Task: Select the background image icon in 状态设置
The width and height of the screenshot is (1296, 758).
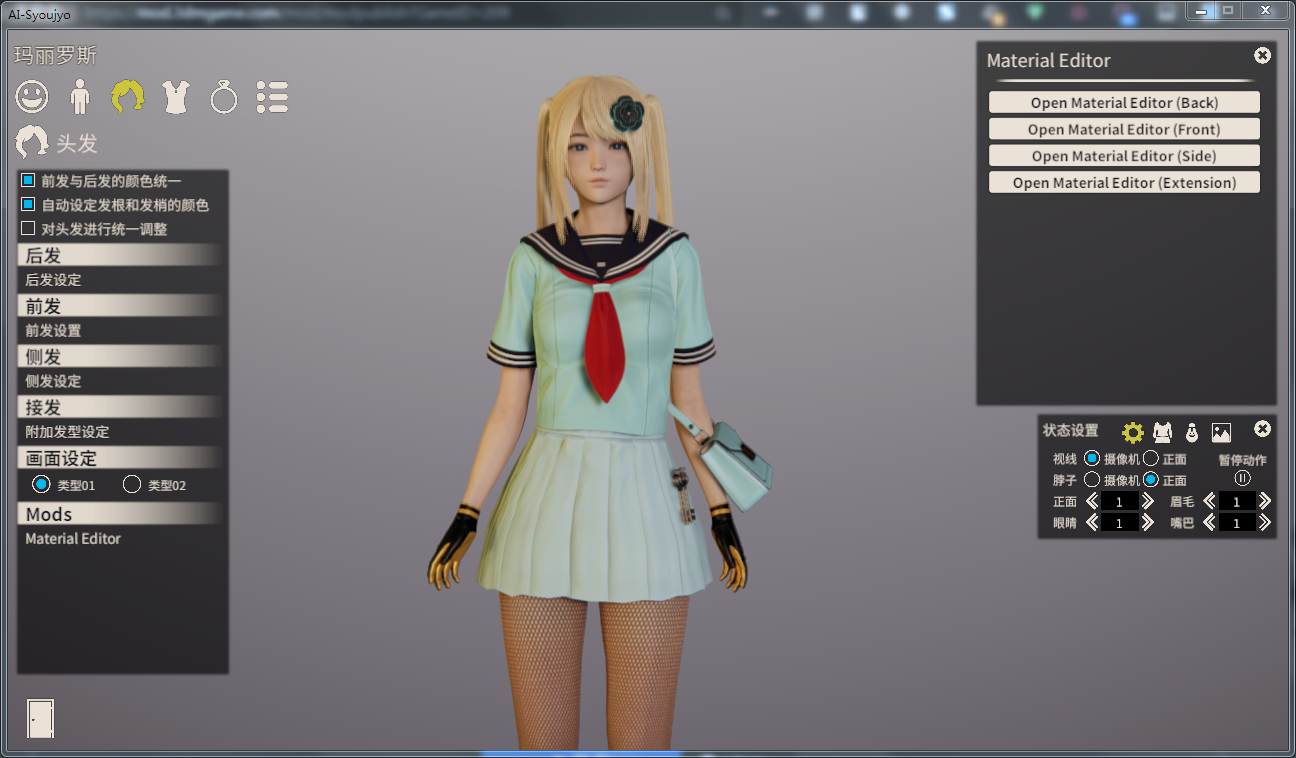Action: pyautogui.click(x=1221, y=432)
